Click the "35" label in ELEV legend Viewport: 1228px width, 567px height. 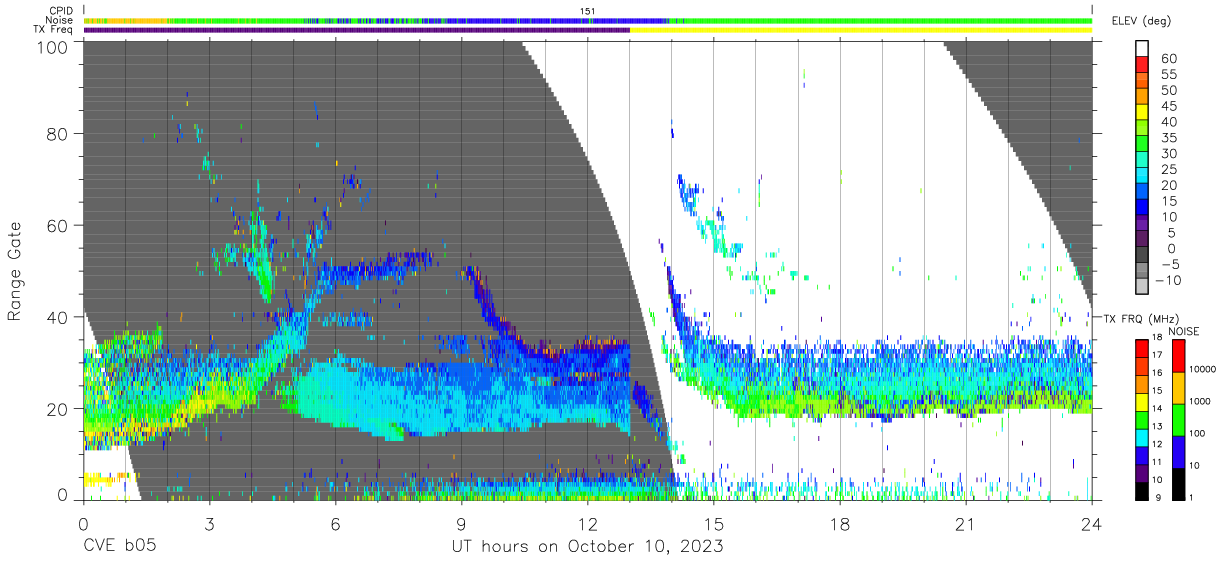pyautogui.click(x=1168, y=138)
